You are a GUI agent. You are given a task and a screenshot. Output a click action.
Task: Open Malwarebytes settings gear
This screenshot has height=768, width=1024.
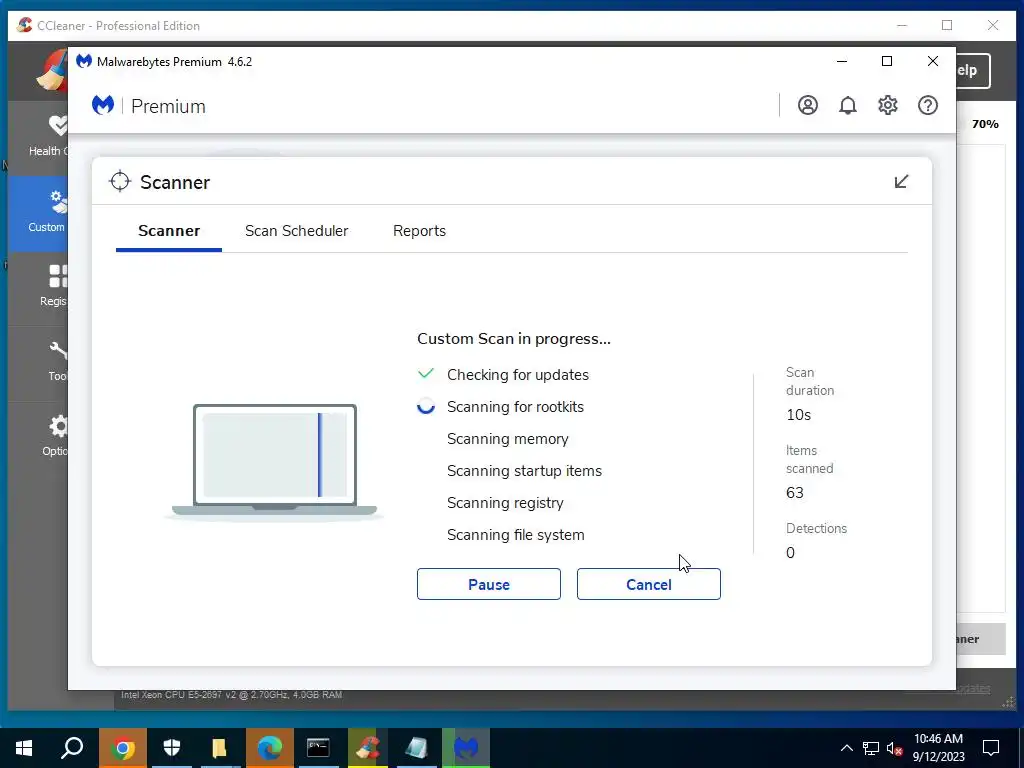click(x=888, y=105)
